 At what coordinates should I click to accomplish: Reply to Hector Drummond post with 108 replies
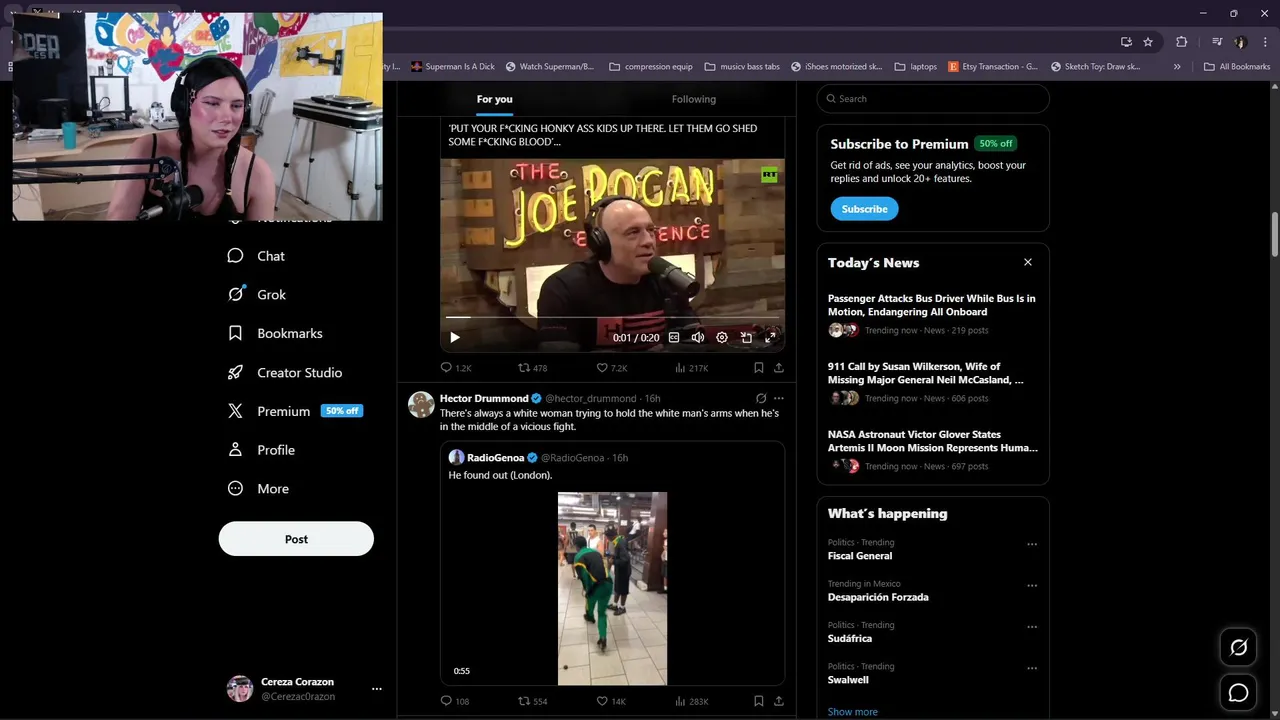click(455, 701)
